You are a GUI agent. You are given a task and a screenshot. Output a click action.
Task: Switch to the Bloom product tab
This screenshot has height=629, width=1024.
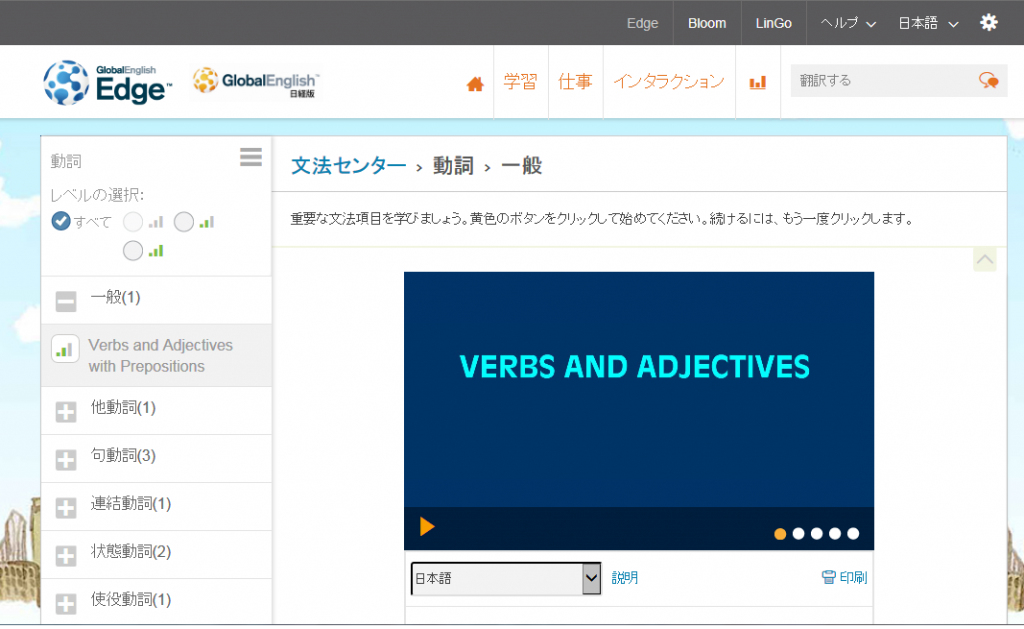pyautogui.click(x=707, y=23)
